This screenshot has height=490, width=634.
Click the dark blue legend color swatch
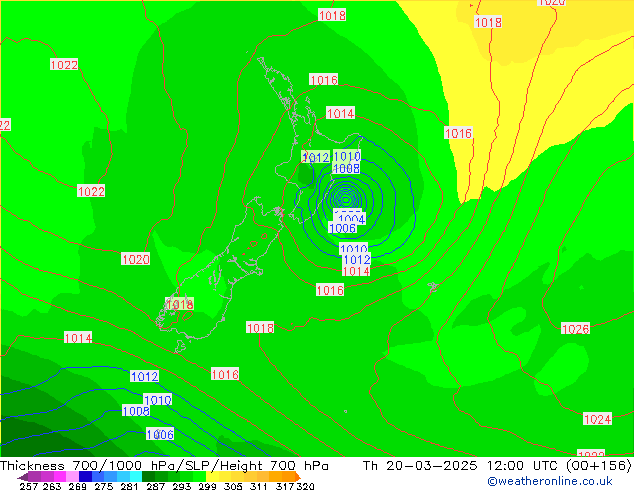85,476
